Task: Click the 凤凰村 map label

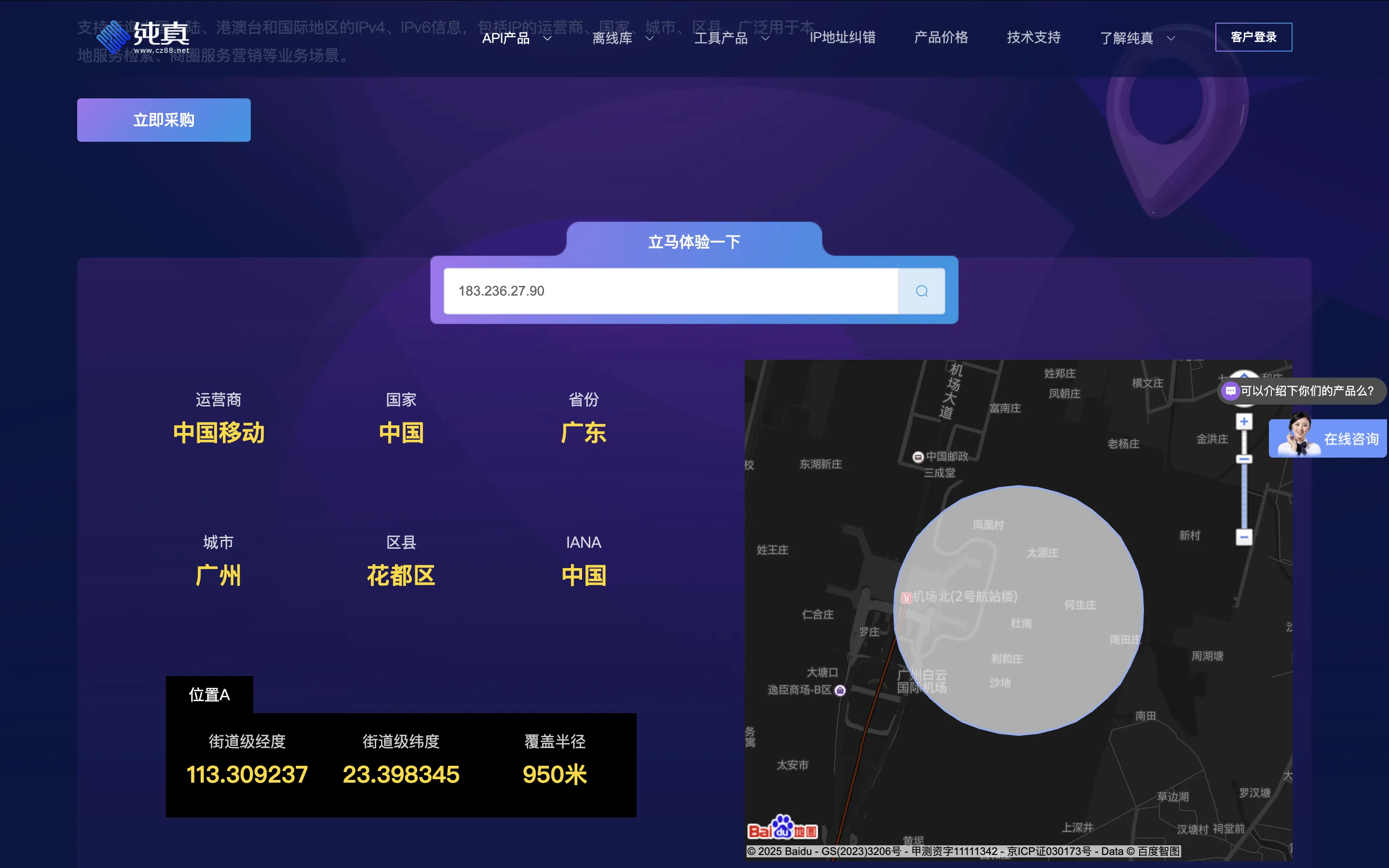Action: tap(988, 525)
